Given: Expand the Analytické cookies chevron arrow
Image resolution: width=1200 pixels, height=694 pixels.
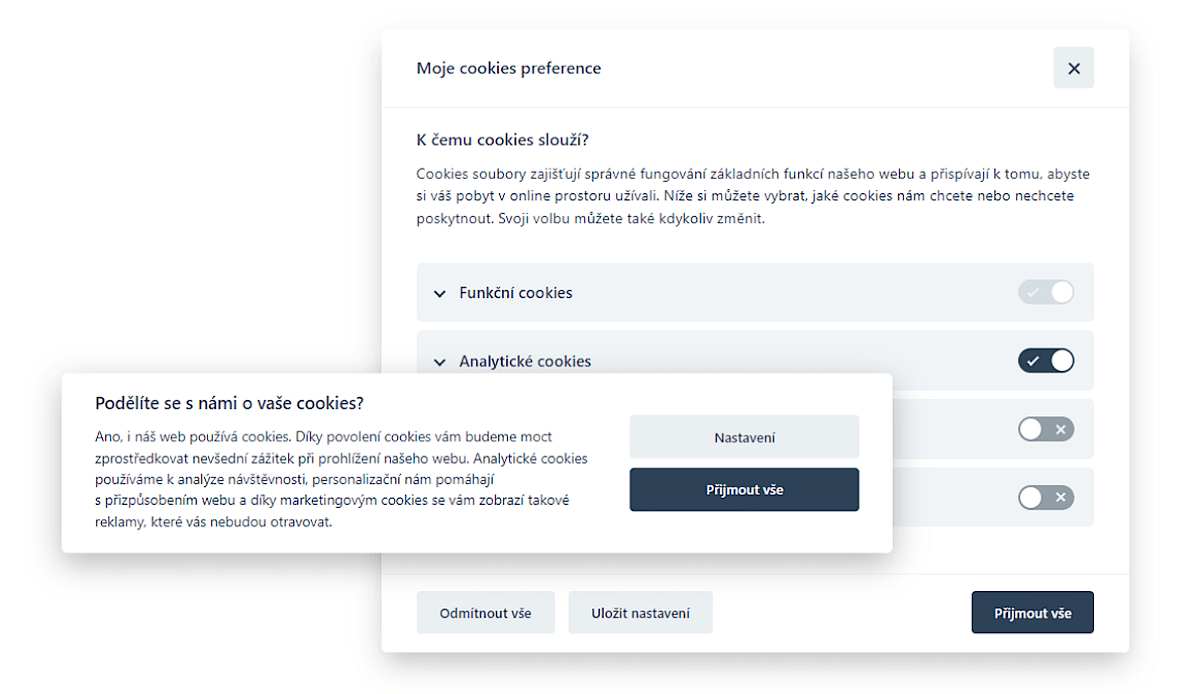Looking at the screenshot, I should coord(439,362).
